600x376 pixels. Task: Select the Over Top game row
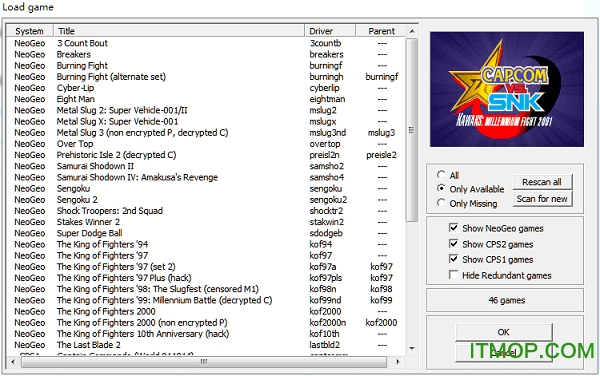(x=206, y=144)
